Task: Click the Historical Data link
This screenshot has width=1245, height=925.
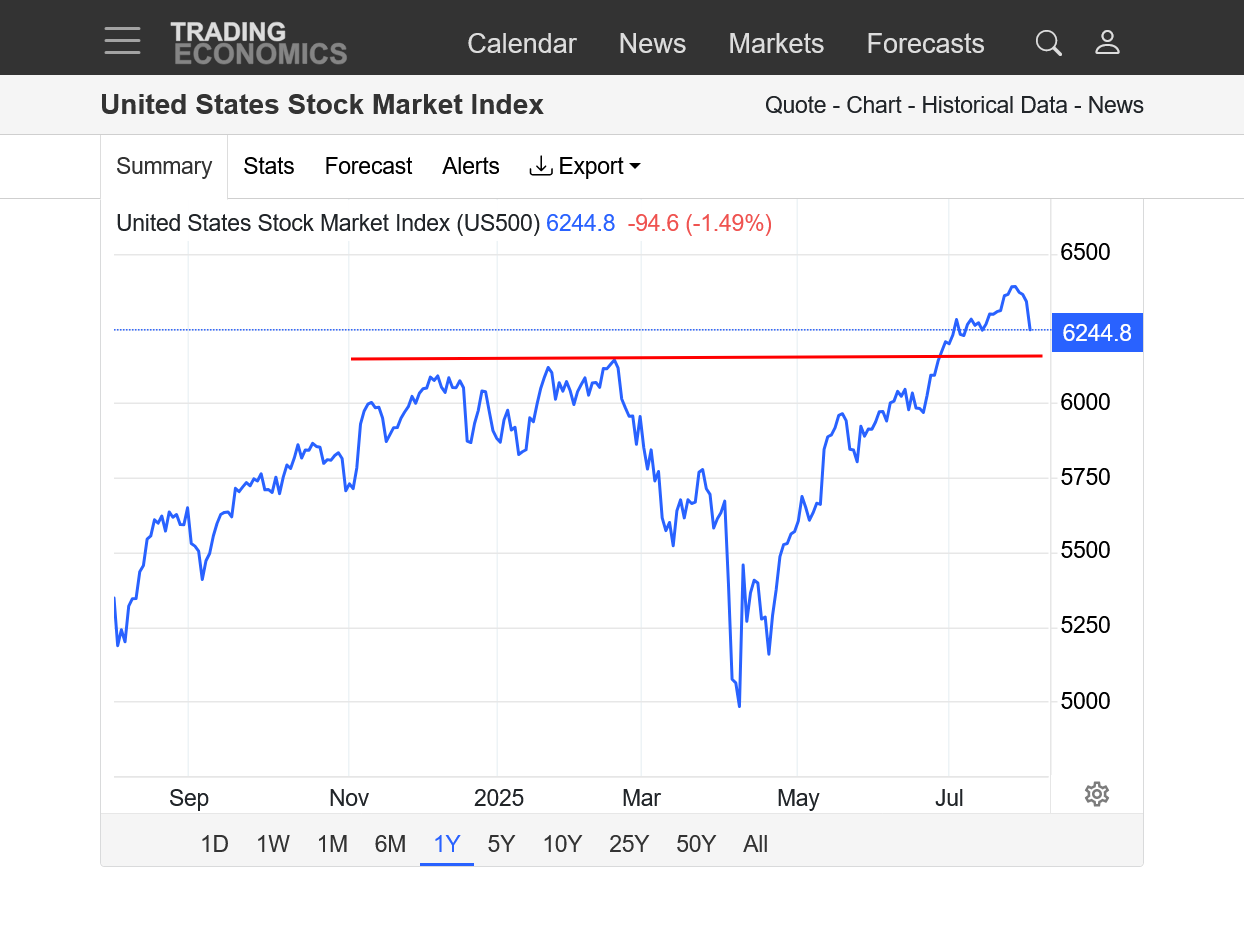Action: [x=995, y=105]
